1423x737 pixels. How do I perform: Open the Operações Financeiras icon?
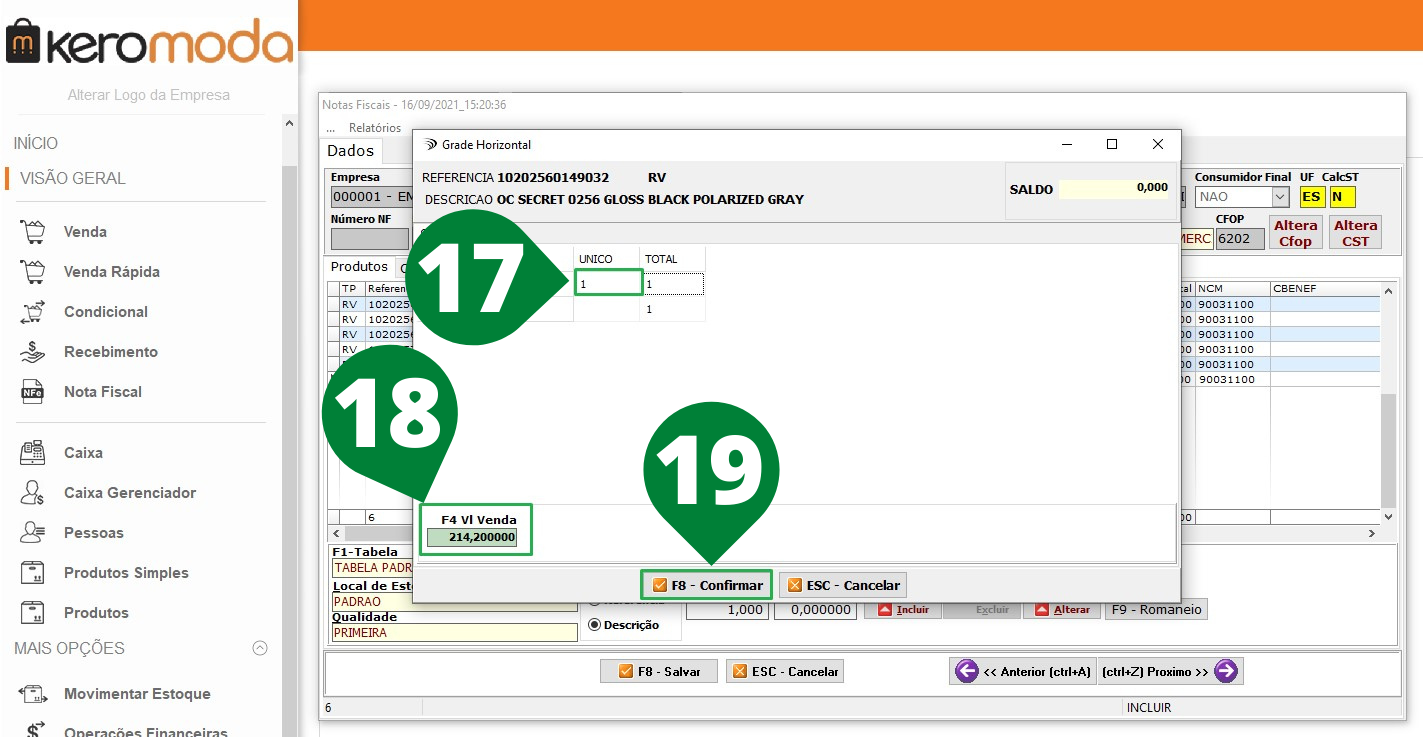34,729
